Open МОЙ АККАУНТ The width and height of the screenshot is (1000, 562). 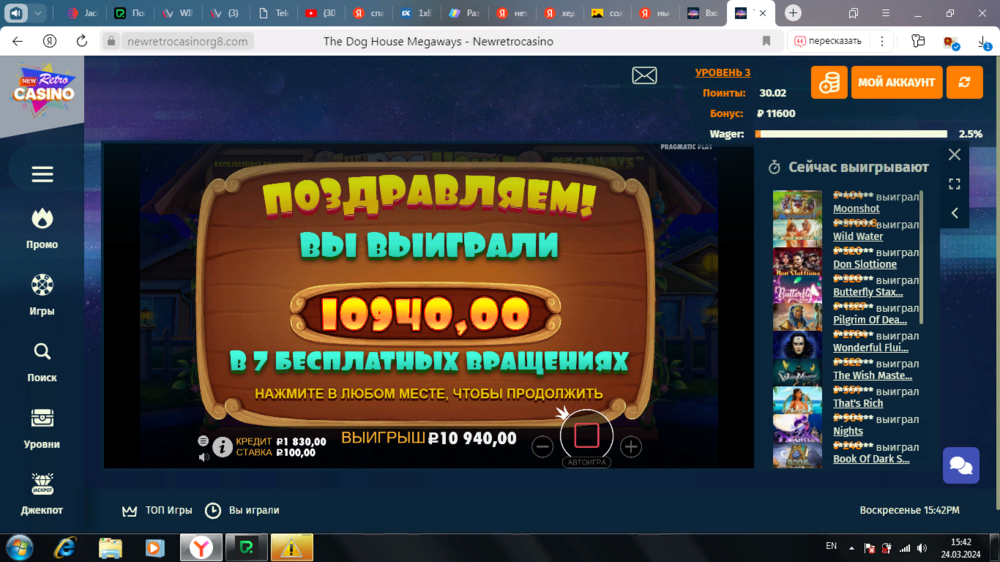point(896,82)
